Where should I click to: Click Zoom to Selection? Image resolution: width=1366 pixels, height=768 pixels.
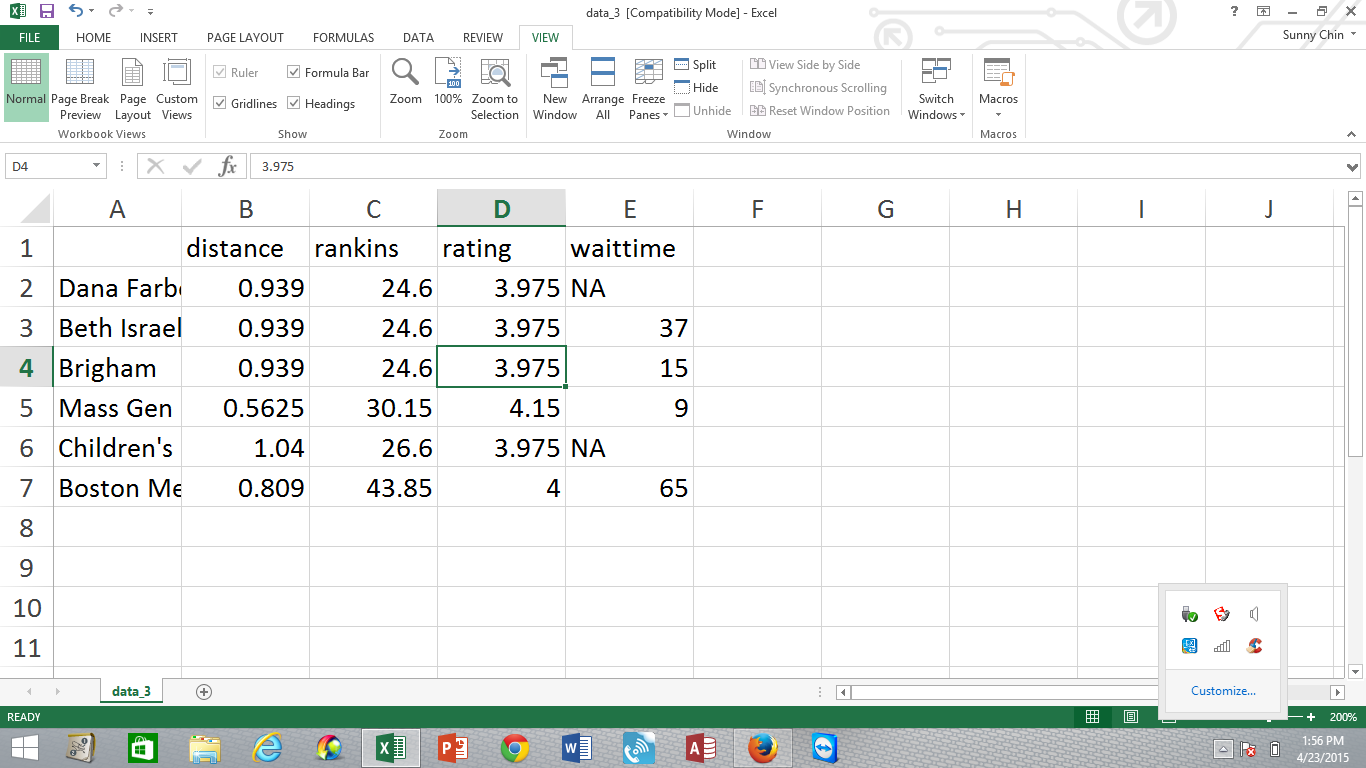495,87
